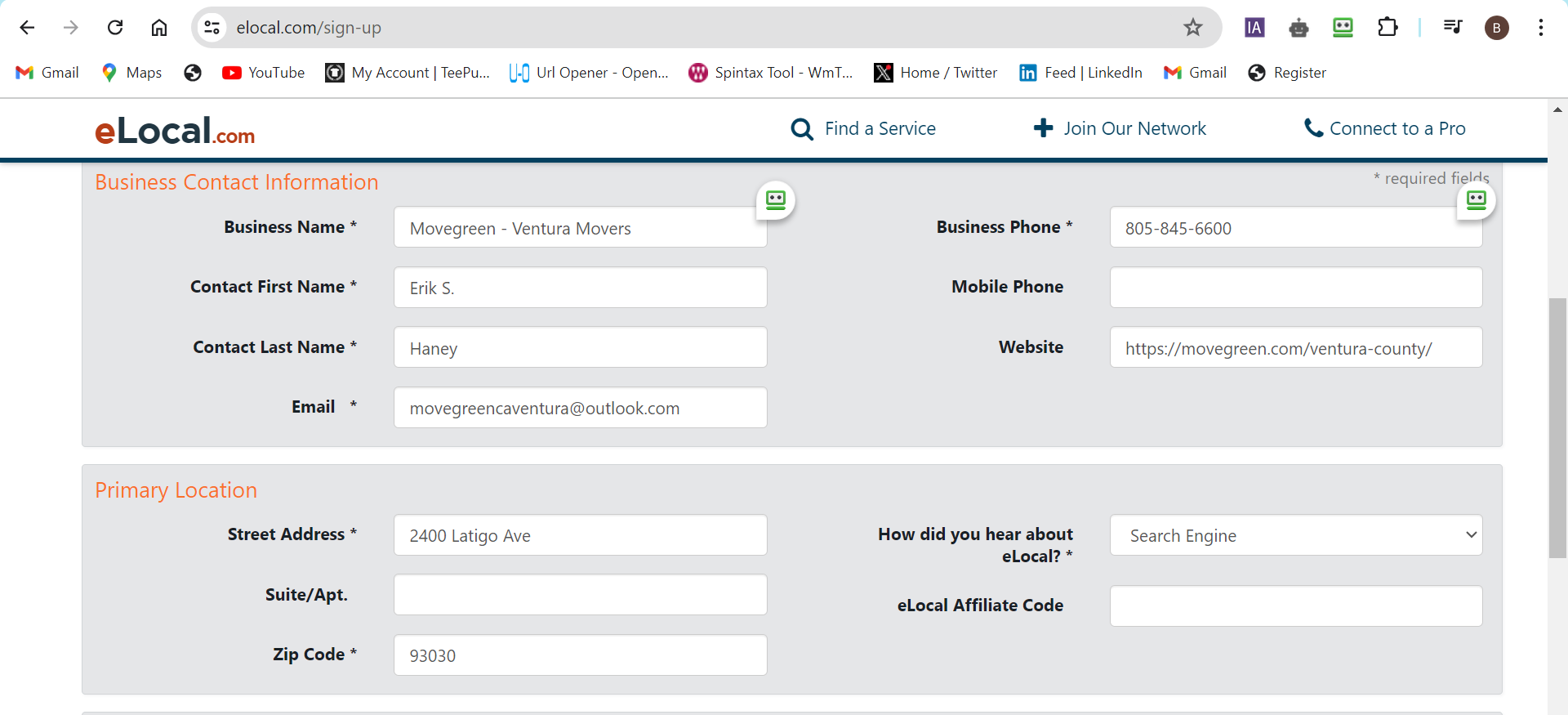Image resolution: width=1568 pixels, height=715 pixels.
Task: Focus the Business Phone field
Action: click(x=1296, y=227)
